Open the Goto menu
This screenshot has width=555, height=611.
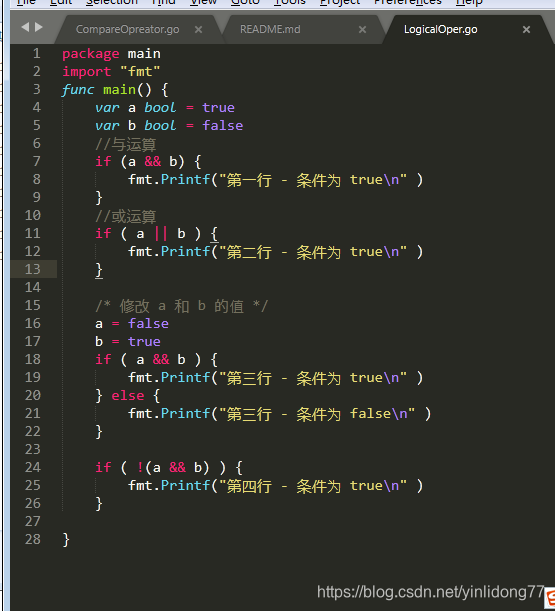[x=245, y=2]
